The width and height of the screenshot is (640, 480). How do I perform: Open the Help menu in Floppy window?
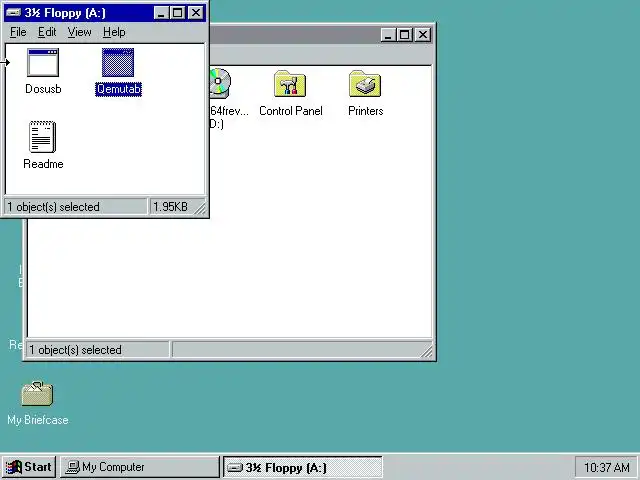[114, 32]
